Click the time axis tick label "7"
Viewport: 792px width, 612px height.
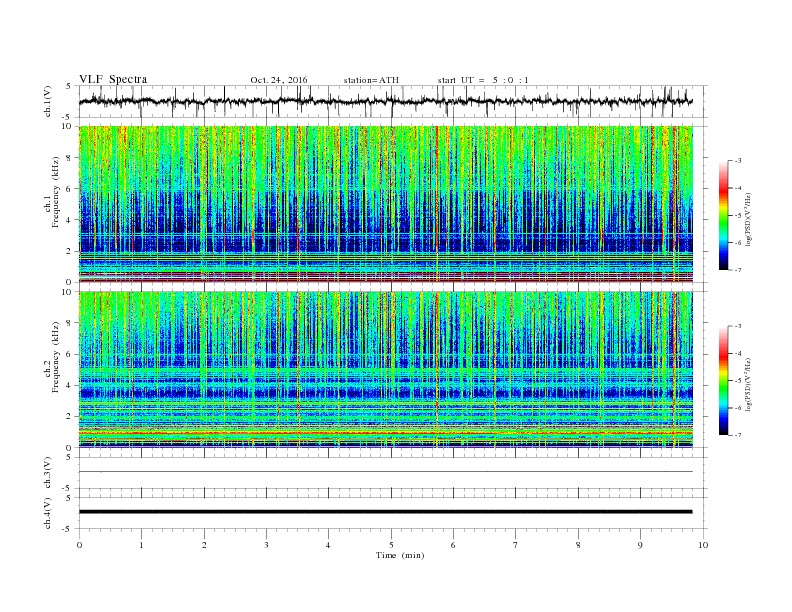coord(516,545)
